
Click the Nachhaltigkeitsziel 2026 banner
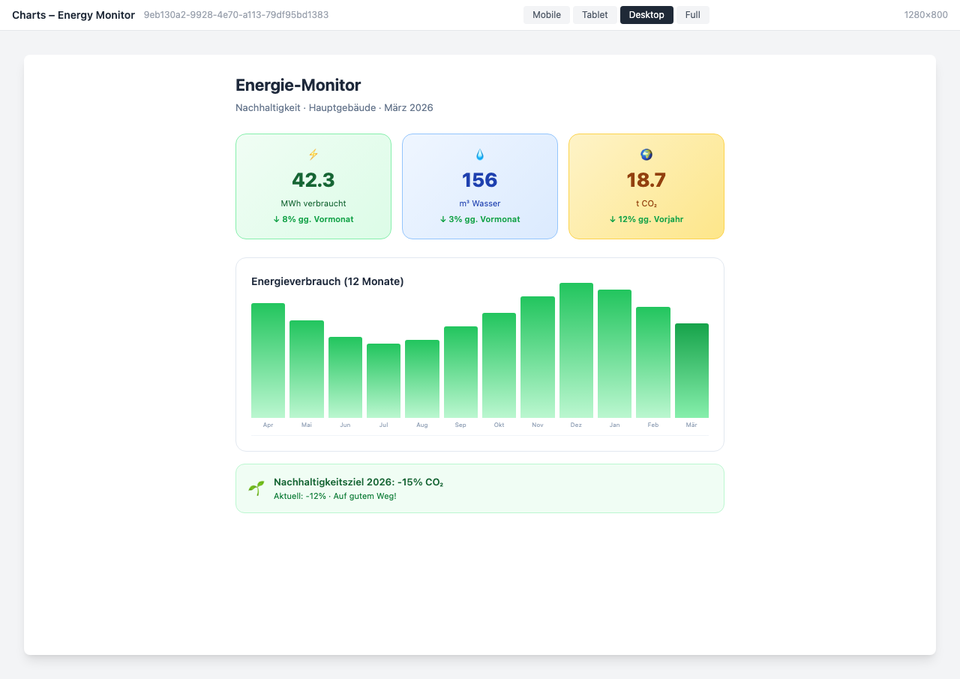tap(479, 488)
